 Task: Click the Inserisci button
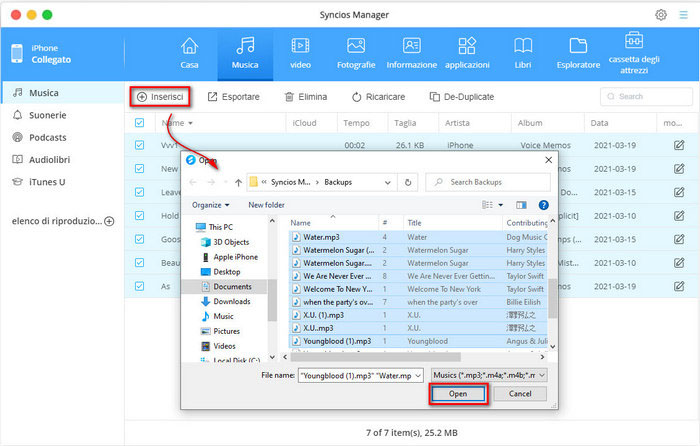point(160,97)
